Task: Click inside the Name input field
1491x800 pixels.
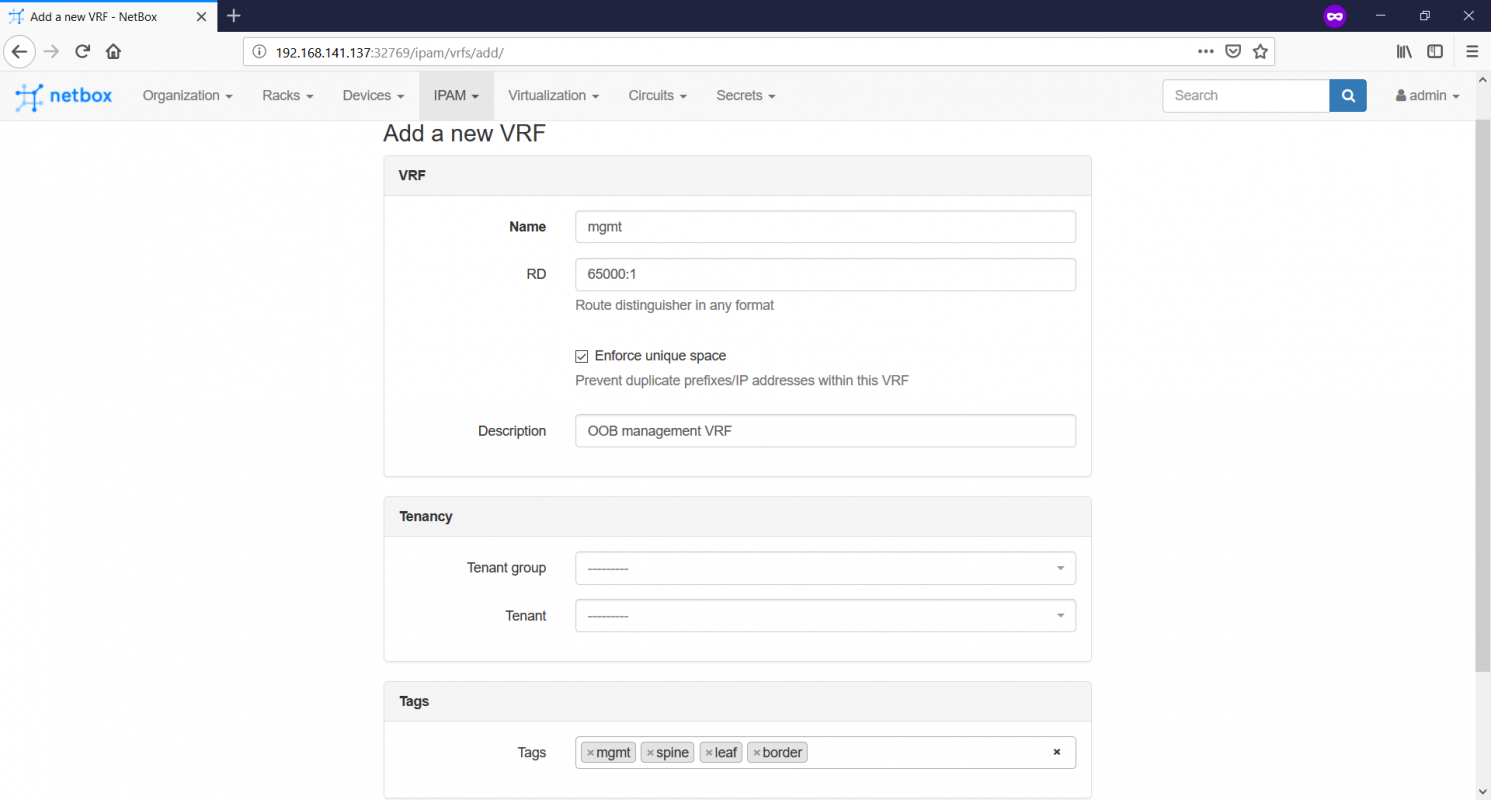Action: [x=825, y=226]
